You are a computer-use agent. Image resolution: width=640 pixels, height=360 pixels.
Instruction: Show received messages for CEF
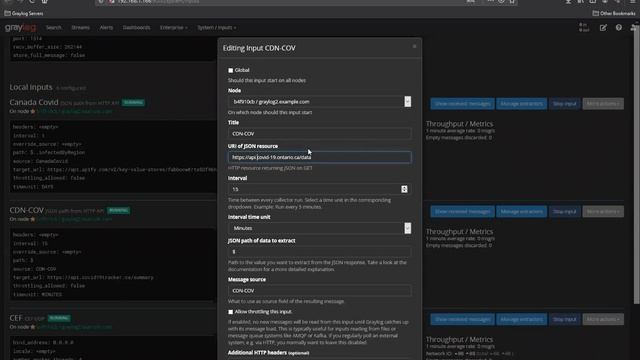coord(462,319)
